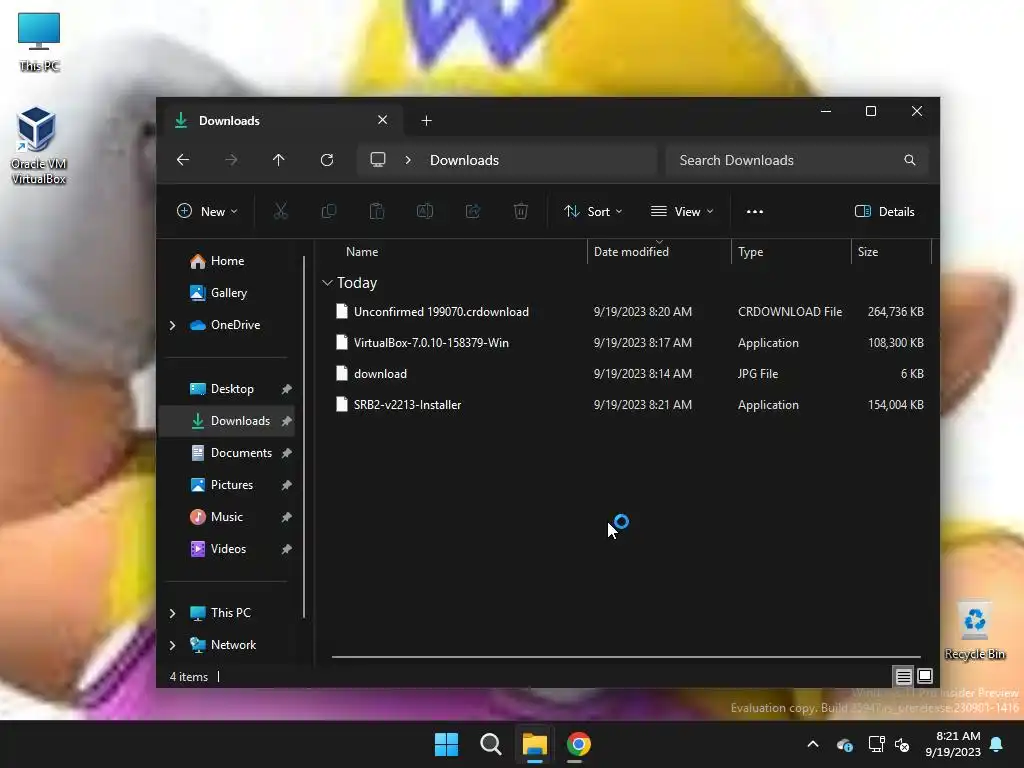Open Google Chrome from taskbar
The width and height of the screenshot is (1024, 768).
tap(579, 744)
